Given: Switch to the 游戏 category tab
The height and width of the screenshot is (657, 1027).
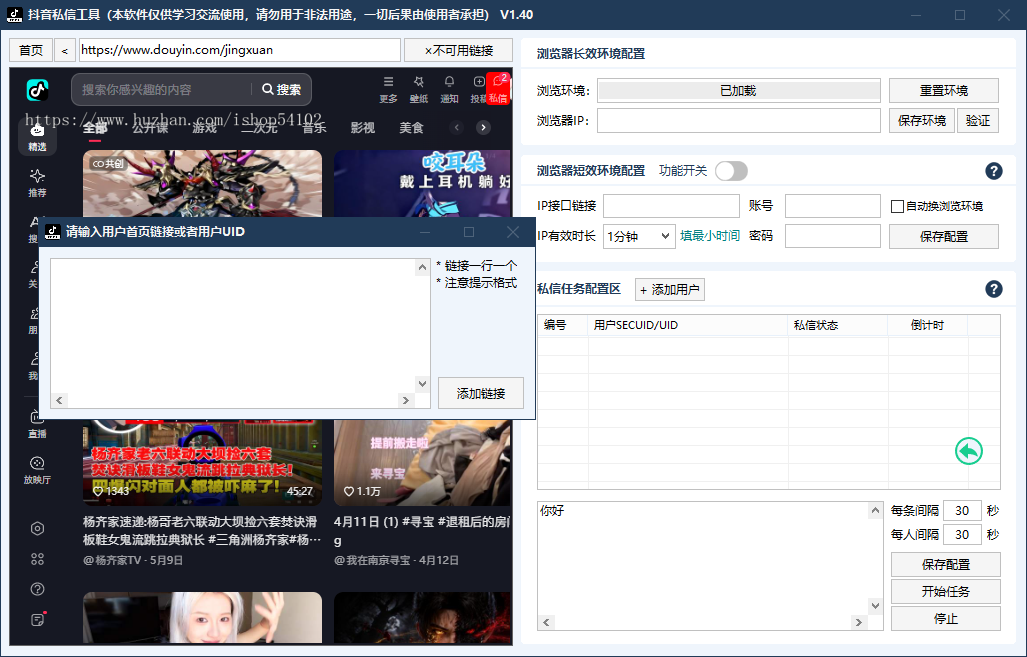Looking at the screenshot, I should [x=204, y=128].
